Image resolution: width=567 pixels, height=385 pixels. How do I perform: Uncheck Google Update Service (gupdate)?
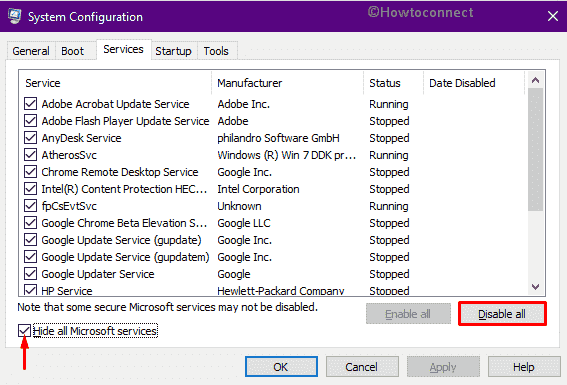tap(30, 240)
